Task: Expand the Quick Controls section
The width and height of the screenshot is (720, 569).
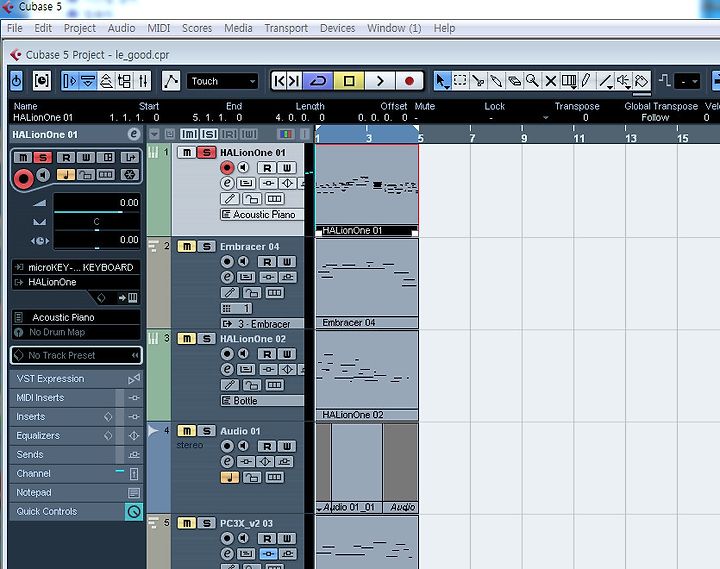Action: 76,511
